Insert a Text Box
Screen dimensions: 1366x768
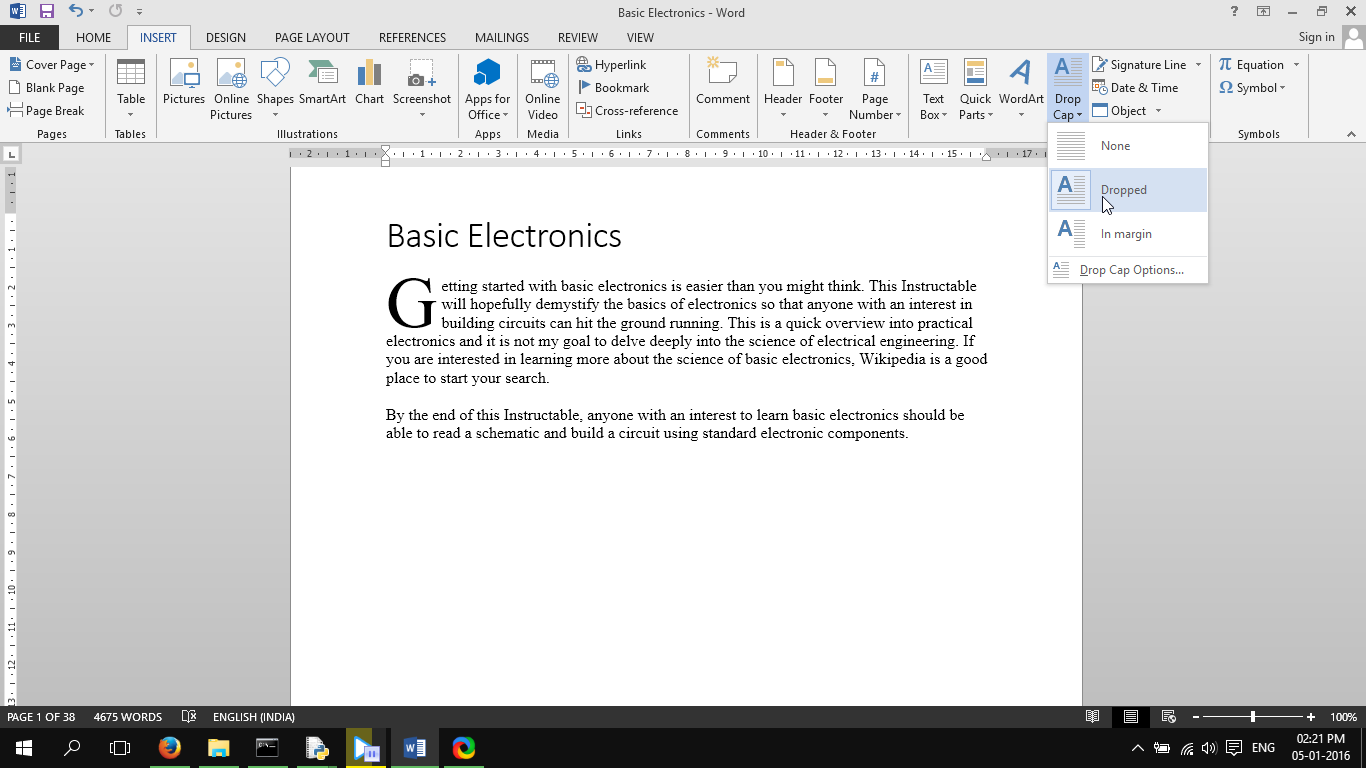[933, 90]
